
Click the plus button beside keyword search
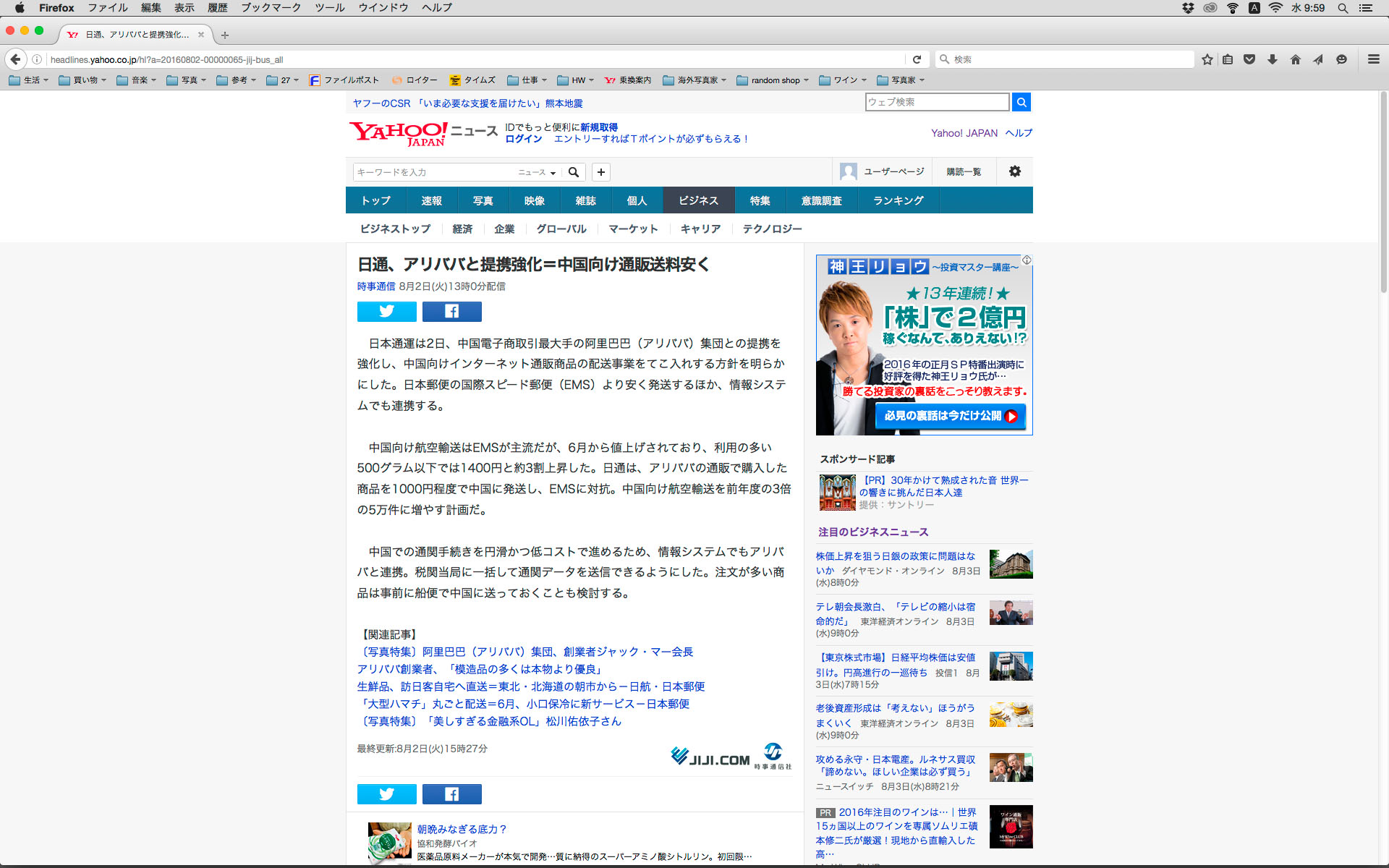600,172
